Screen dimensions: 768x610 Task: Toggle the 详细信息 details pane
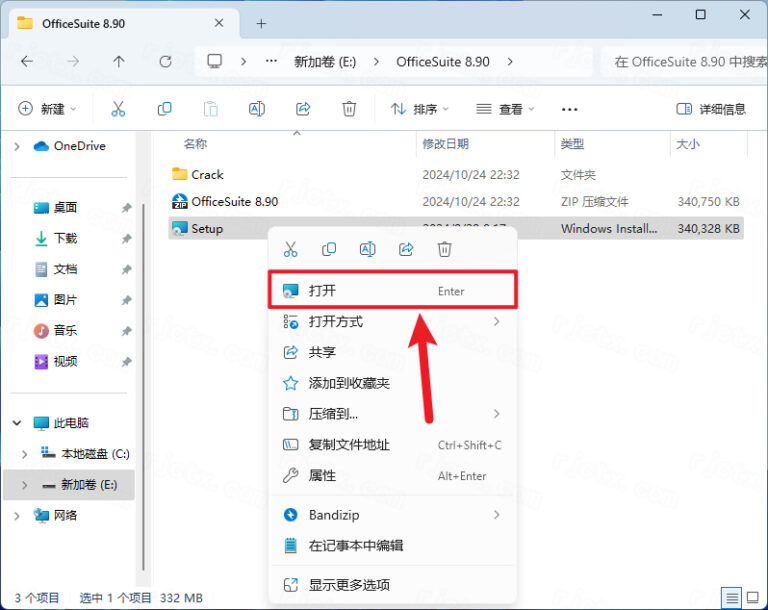click(711, 109)
